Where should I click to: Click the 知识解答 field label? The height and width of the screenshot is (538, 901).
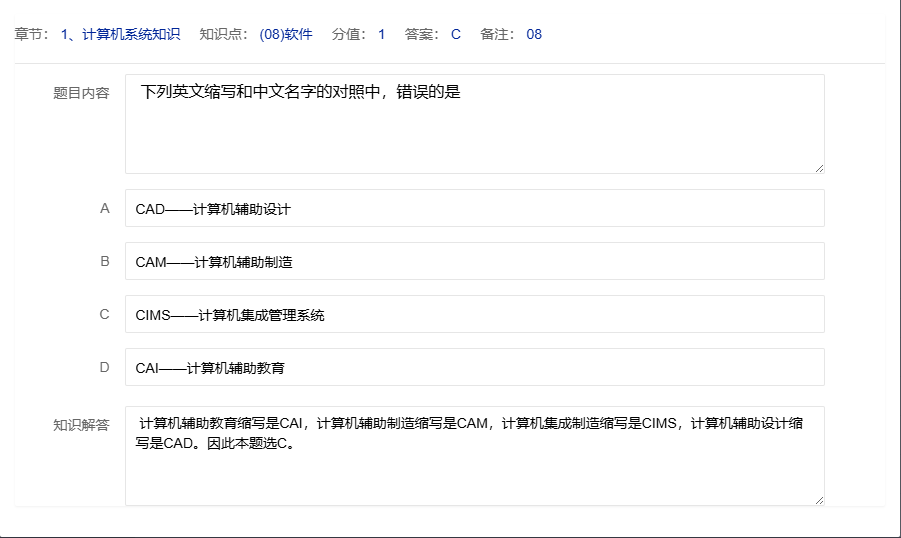[81, 425]
